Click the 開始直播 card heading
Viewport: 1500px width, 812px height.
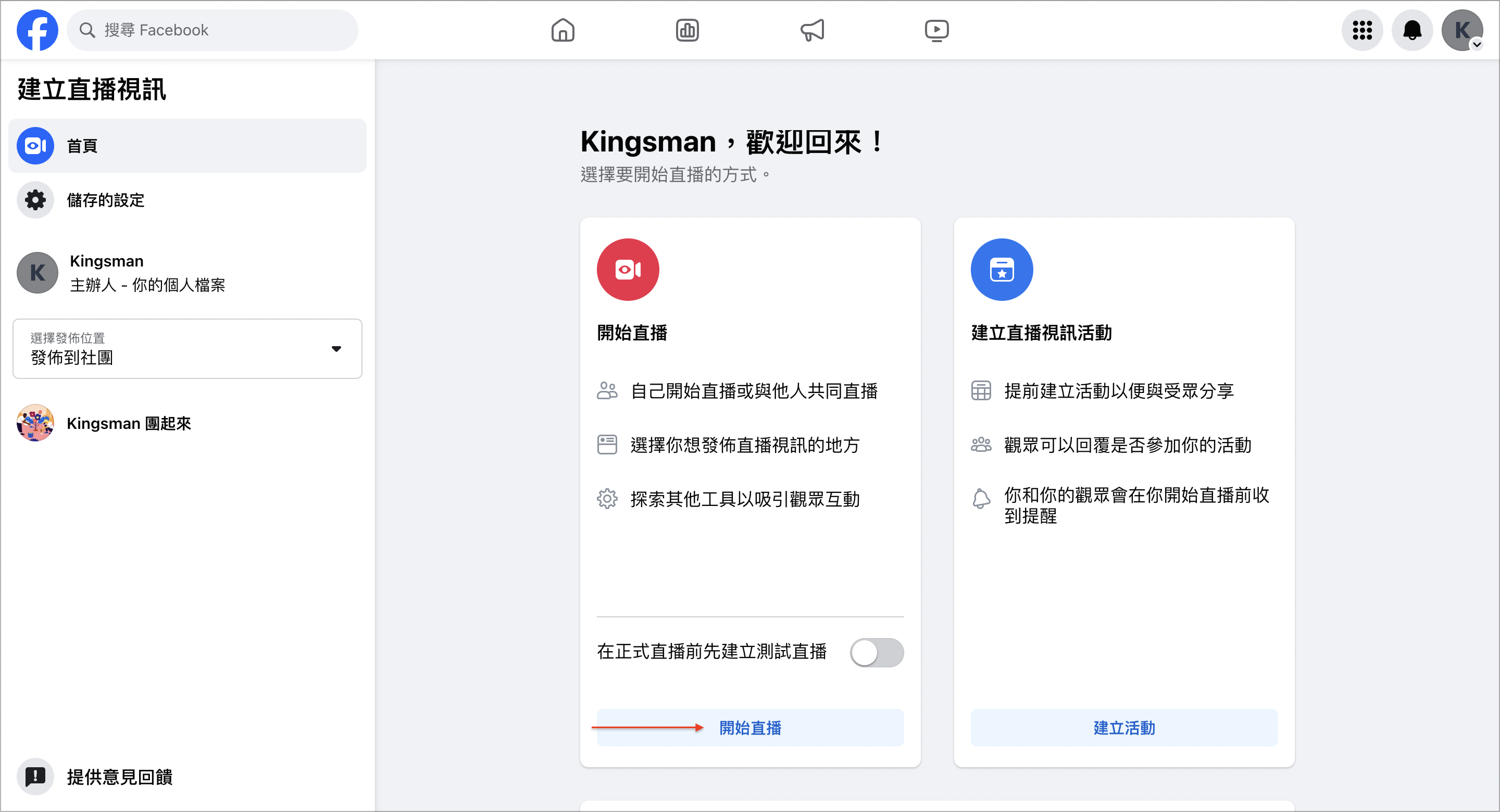[x=632, y=333]
